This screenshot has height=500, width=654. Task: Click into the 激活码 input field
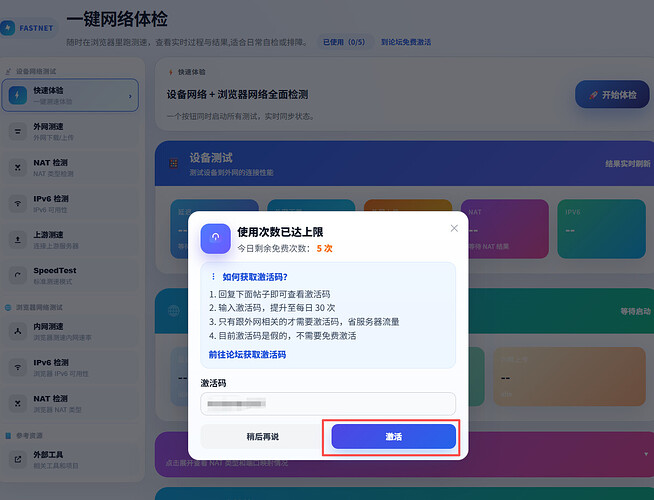(x=328, y=403)
